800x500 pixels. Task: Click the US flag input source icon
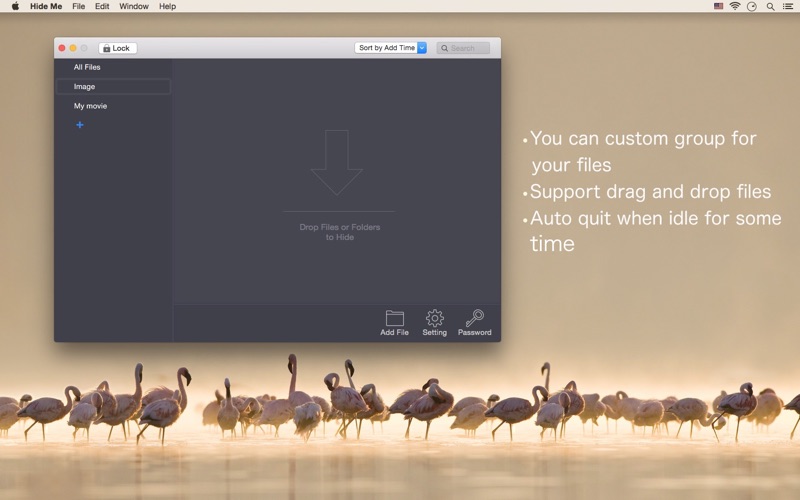pos(718,6)
